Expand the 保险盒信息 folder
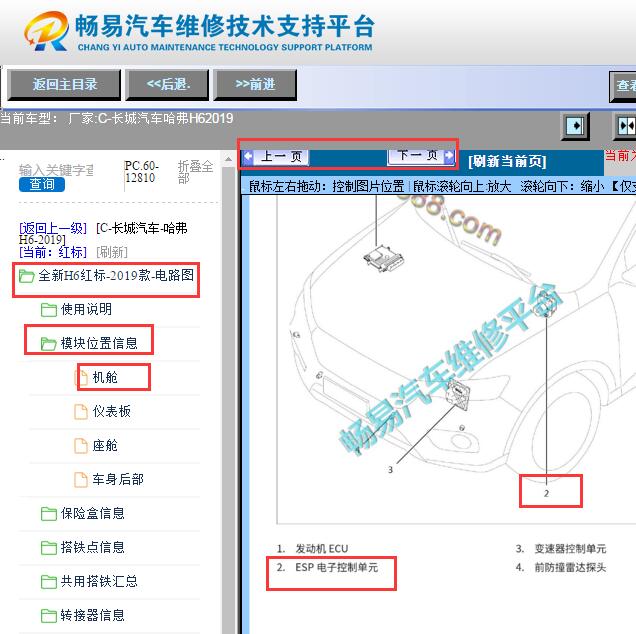636x634 pixels. pos(92,514)
